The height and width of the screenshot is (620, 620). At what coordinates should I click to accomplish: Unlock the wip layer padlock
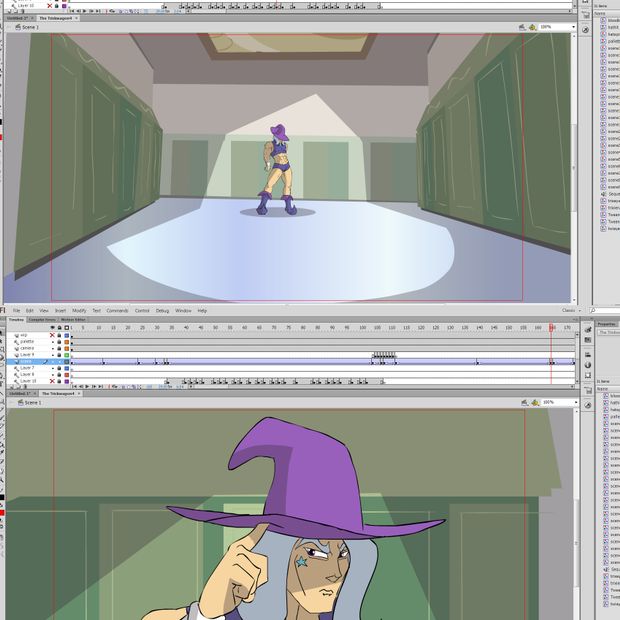pyautogui.click(x=59, y=335)
